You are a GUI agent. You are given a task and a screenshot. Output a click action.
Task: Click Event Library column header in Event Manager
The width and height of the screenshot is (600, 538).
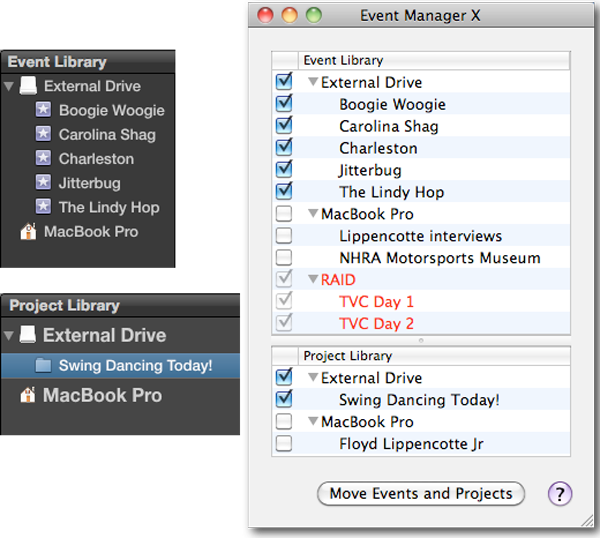pyautogui.click(x=434, y=60)
